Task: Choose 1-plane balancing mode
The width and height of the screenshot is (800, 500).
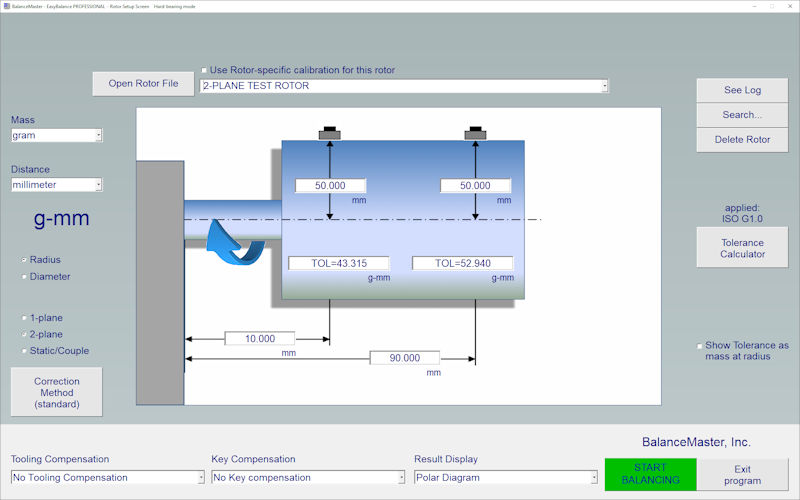Action: tap(24, 318)
